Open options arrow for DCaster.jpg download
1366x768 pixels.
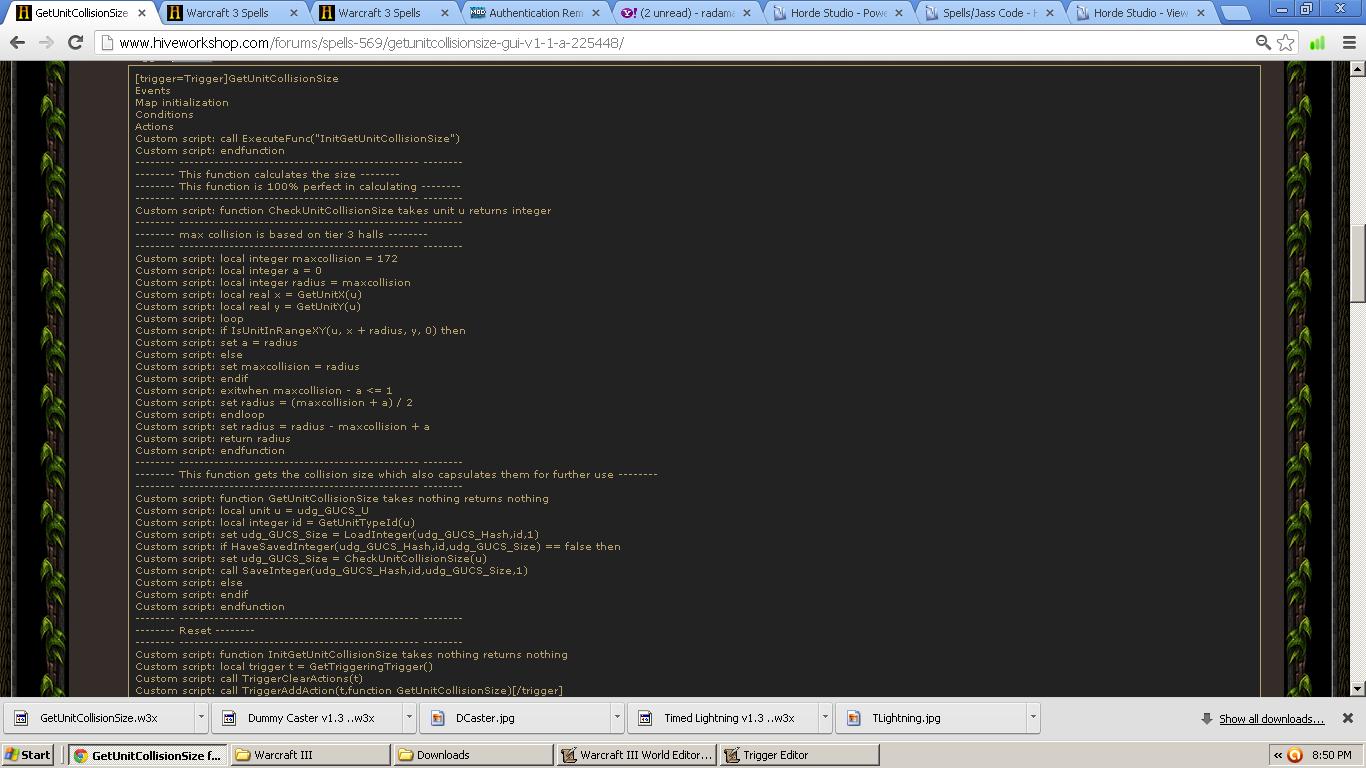click(x=617, y=718)
